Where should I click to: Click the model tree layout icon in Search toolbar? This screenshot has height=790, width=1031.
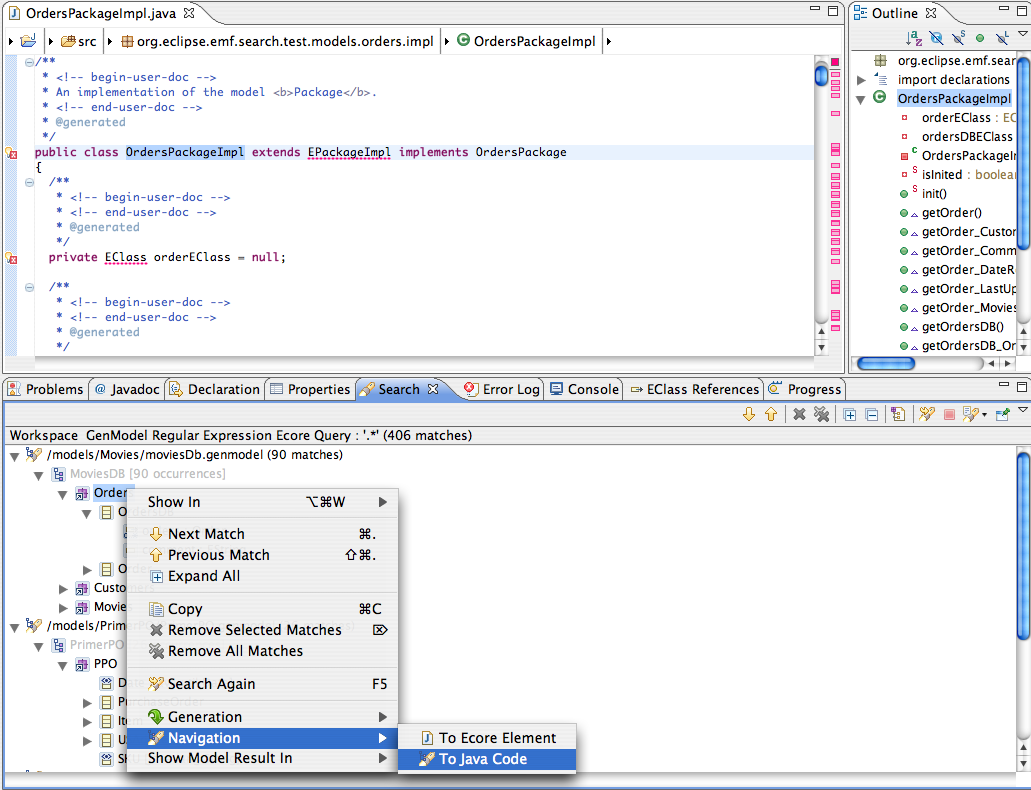tap(898, 414)
